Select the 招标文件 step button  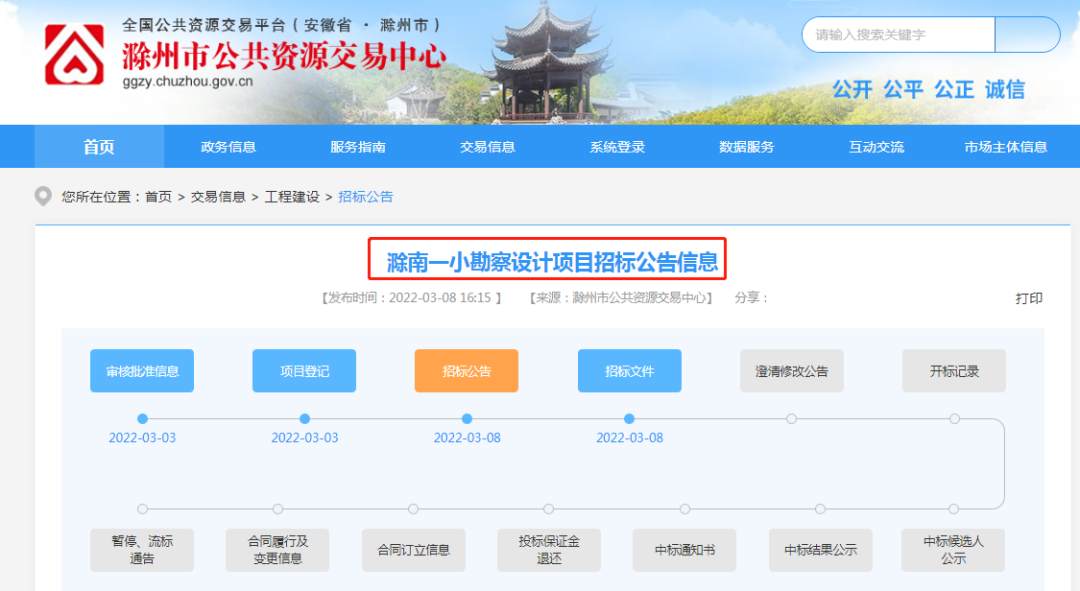630,371
